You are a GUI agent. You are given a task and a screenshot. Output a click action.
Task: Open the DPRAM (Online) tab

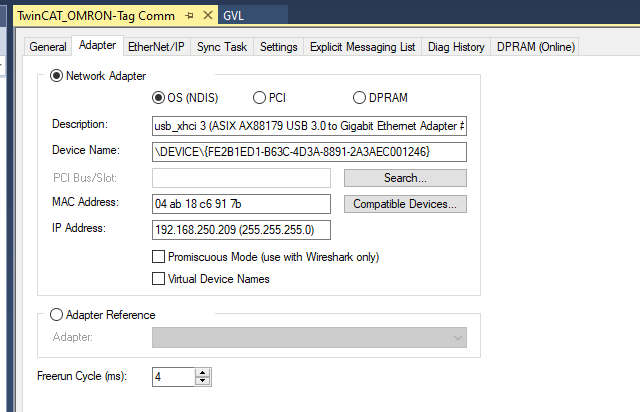pos(536,47)
